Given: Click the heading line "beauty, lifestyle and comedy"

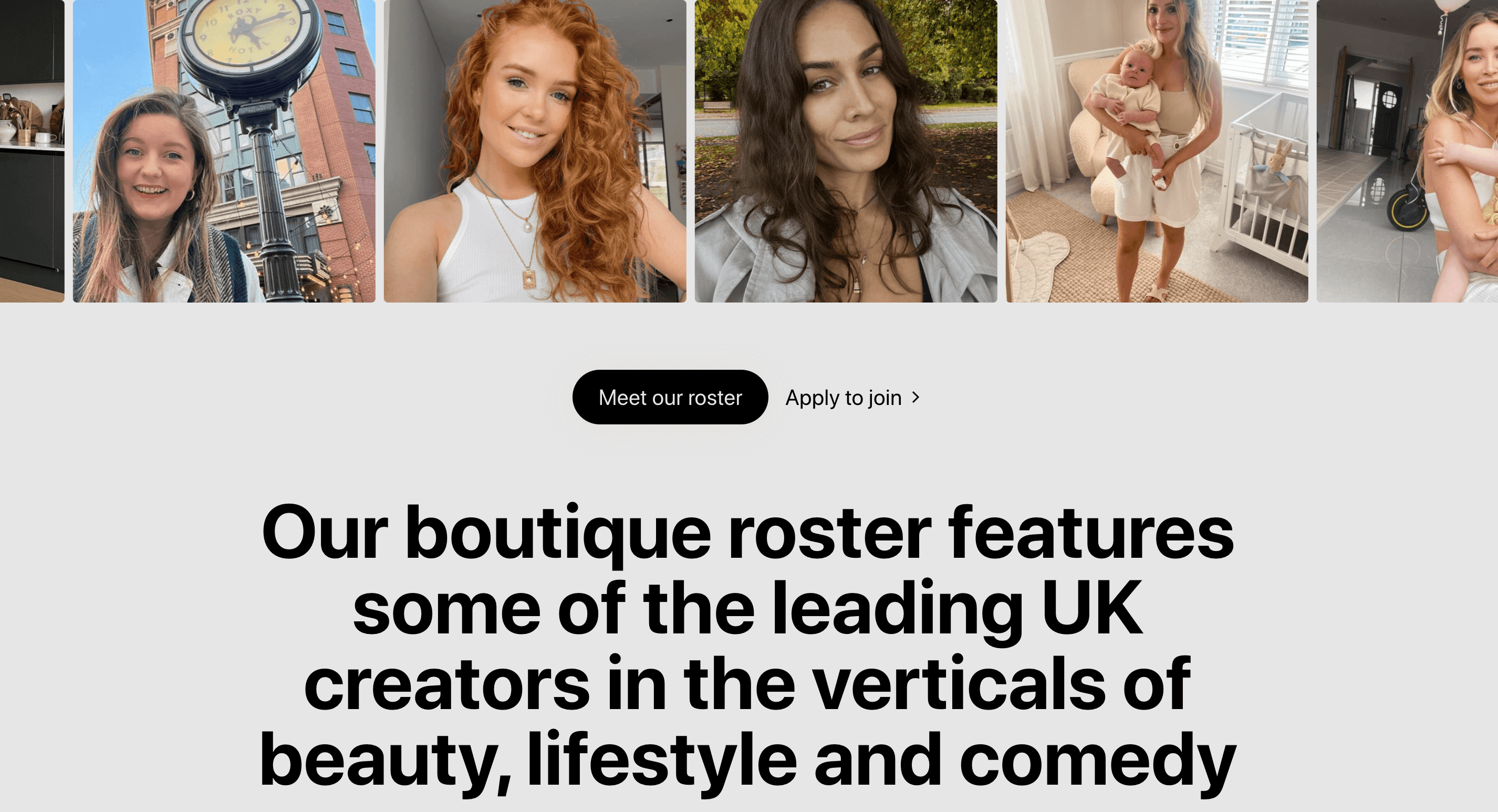Looking at the screenshot, I should [748, 761].
